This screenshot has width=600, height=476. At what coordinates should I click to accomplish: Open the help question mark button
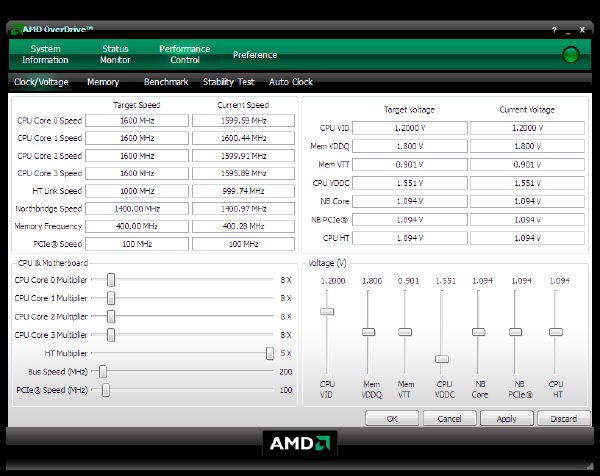pos(554,30)
